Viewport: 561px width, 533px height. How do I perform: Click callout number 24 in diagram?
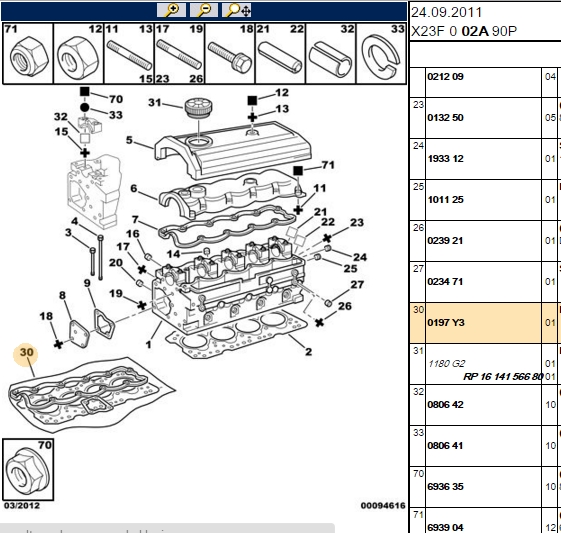coord(360,257)
